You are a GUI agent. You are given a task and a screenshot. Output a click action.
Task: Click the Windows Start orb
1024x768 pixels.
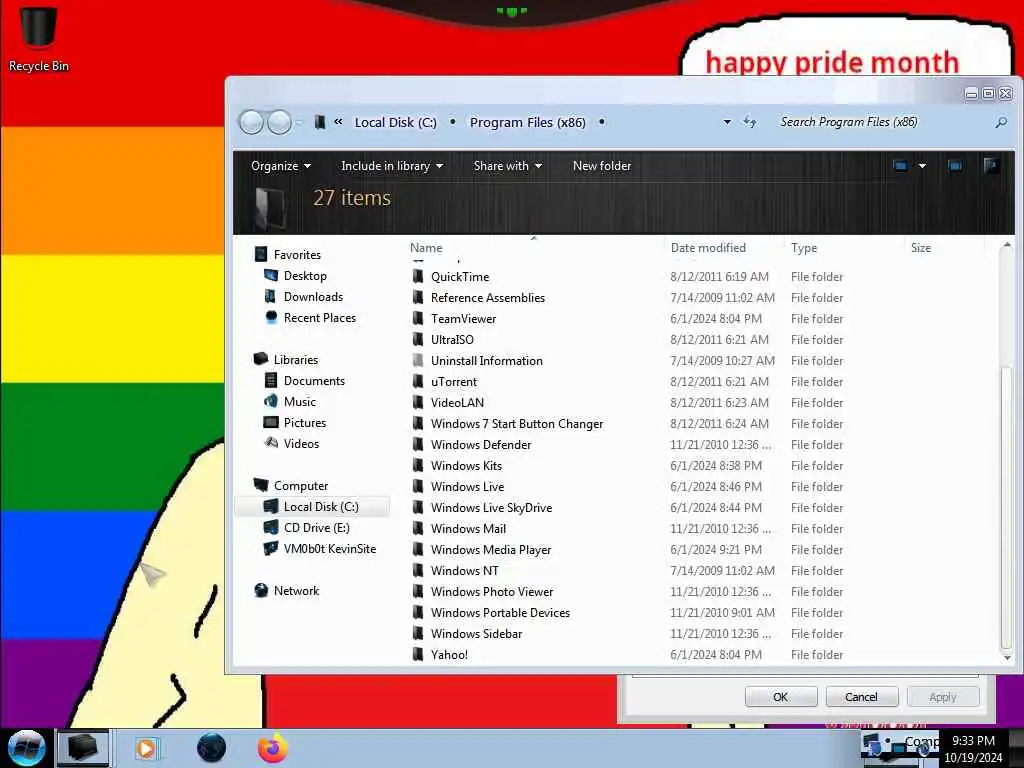(x=26, y=748)
